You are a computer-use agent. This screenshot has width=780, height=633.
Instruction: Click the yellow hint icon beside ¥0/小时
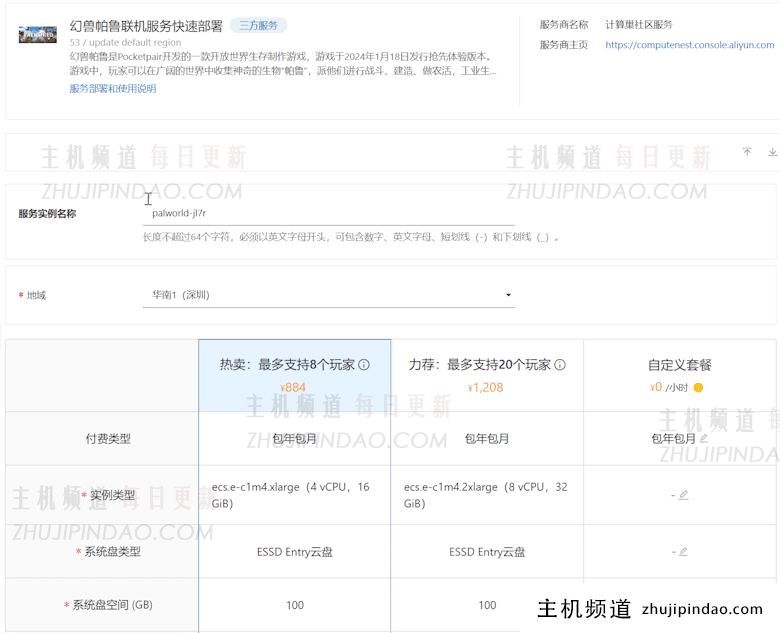[x=698, y=388]
